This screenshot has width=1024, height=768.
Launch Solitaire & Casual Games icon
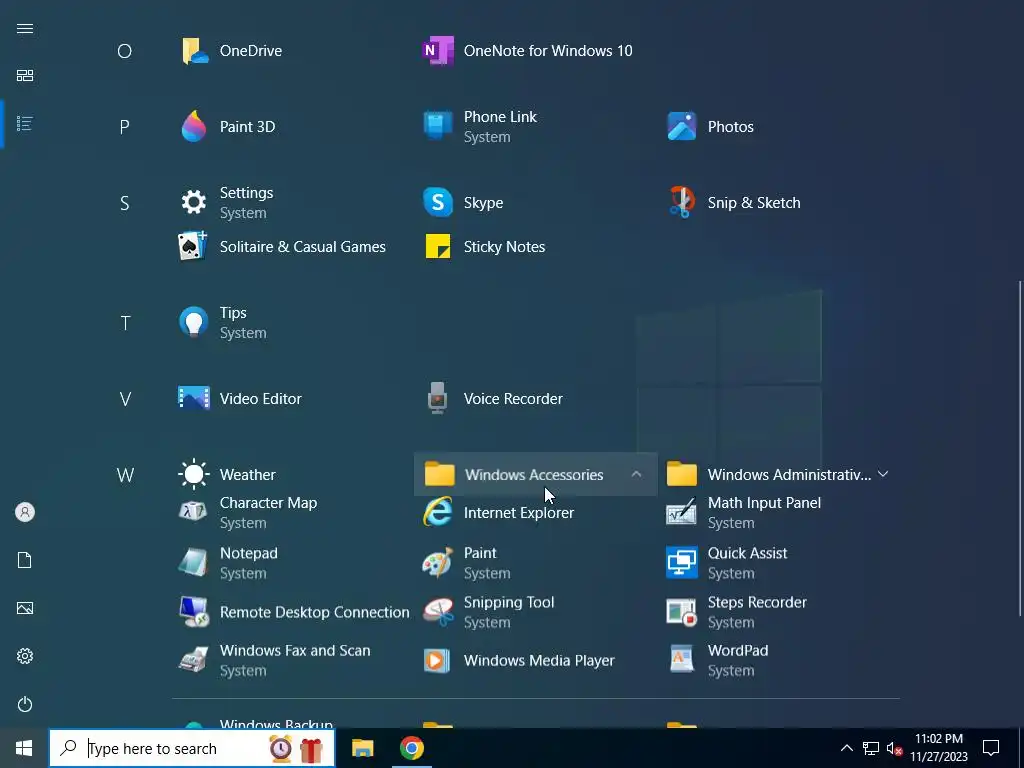[193, 246]
